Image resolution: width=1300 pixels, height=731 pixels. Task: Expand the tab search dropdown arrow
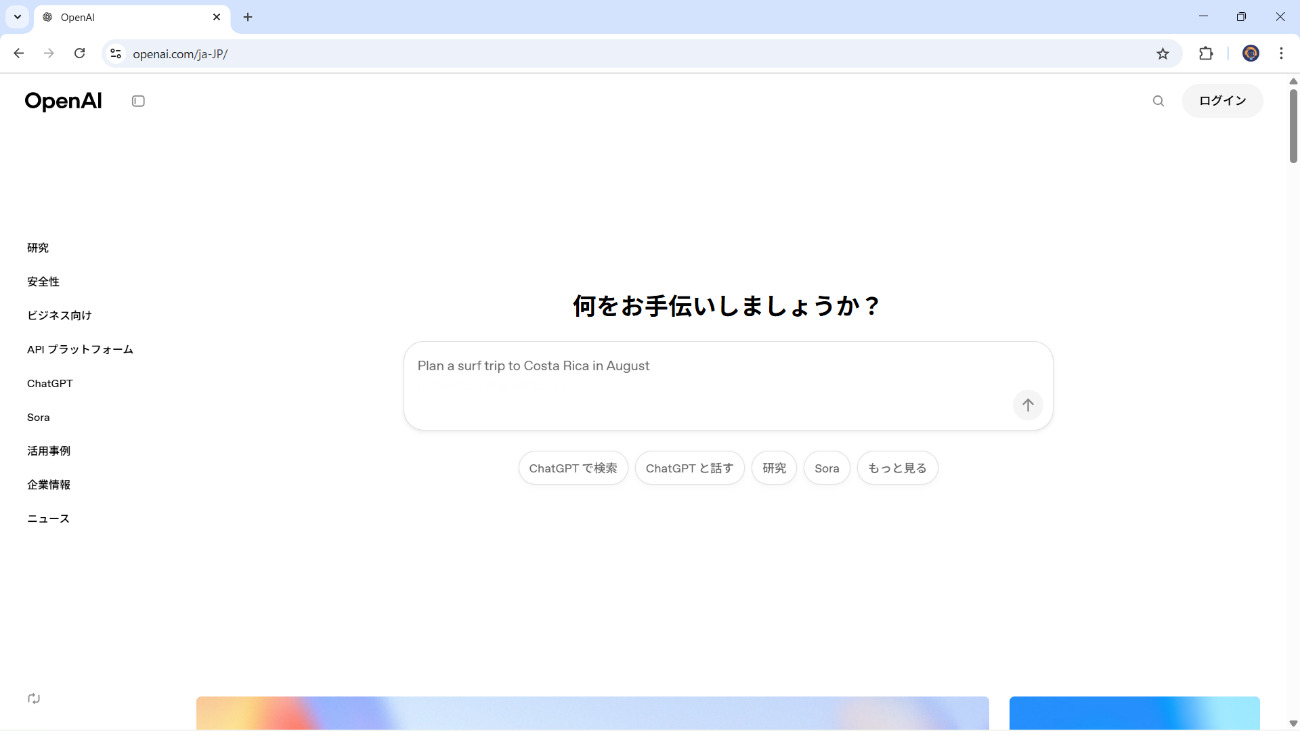(17, 17)
